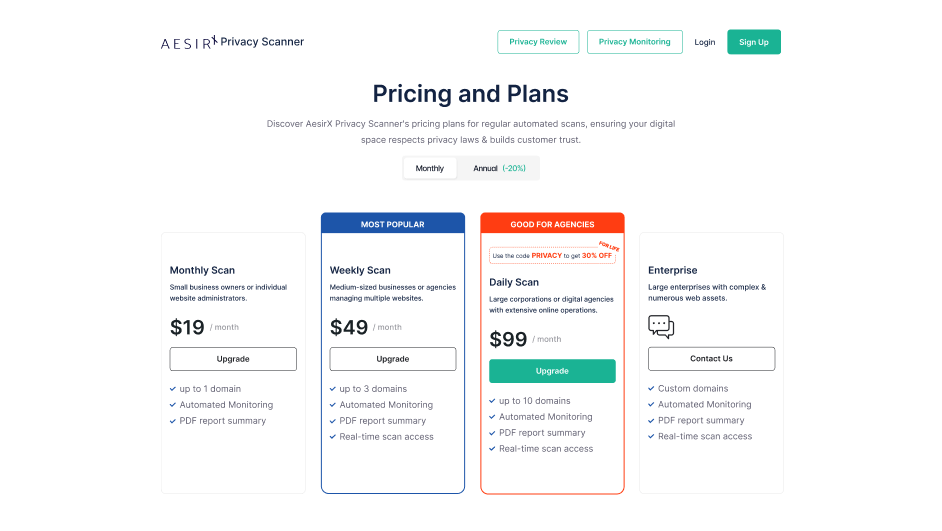Image resolution: width=942 pixels, height=531 pixels.
Task: Upgrade to the Monthly Scan plan
Action: click(x=233, y=359)
